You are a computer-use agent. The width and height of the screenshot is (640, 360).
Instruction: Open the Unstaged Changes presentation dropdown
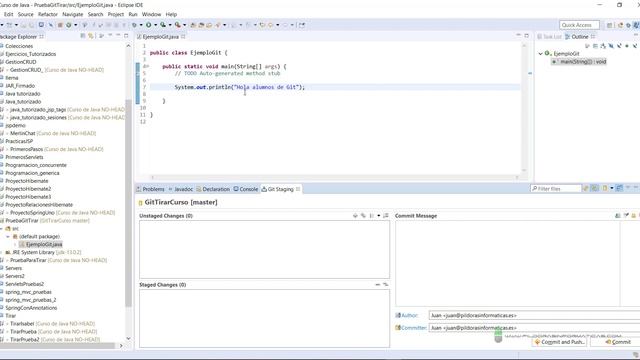[379, 216]
